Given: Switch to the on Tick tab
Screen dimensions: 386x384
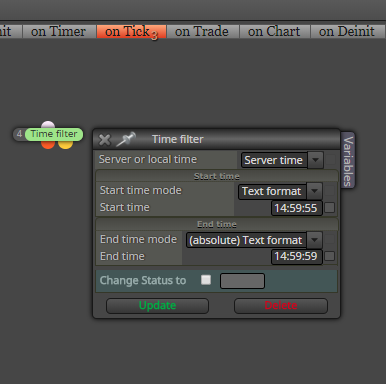Looking at the screenshot, I should click(x=131, y=32).
